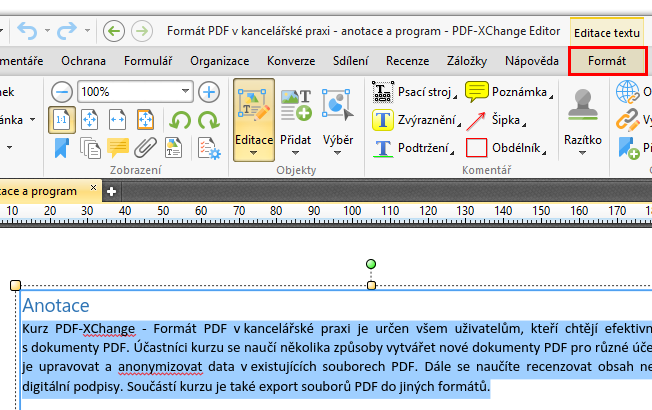
Task: Open the Editace textu contextual tab
Action: [607, 32]
